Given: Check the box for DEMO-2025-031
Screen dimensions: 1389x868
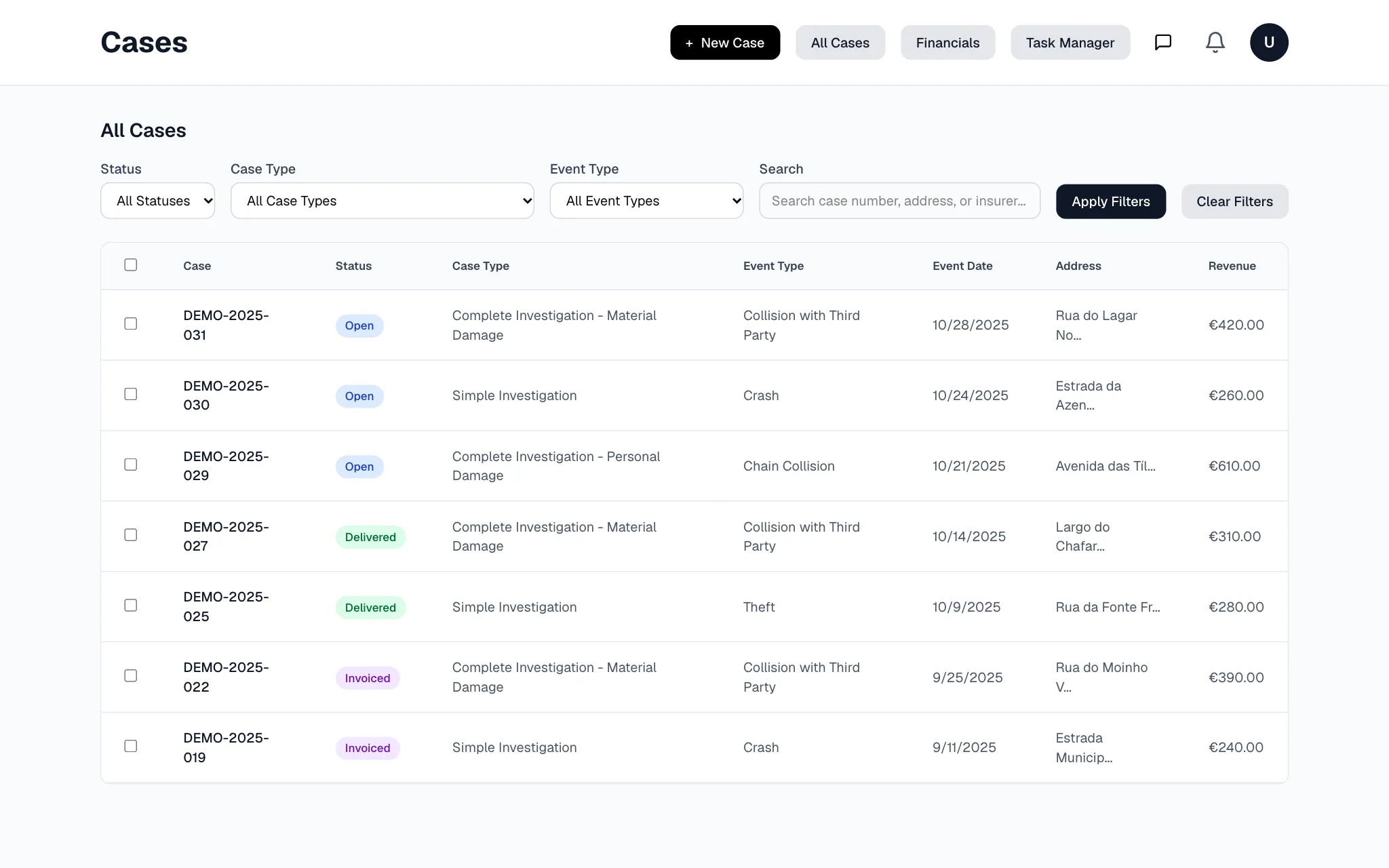Looking at the screenshot, I should [x=131, y=324].
